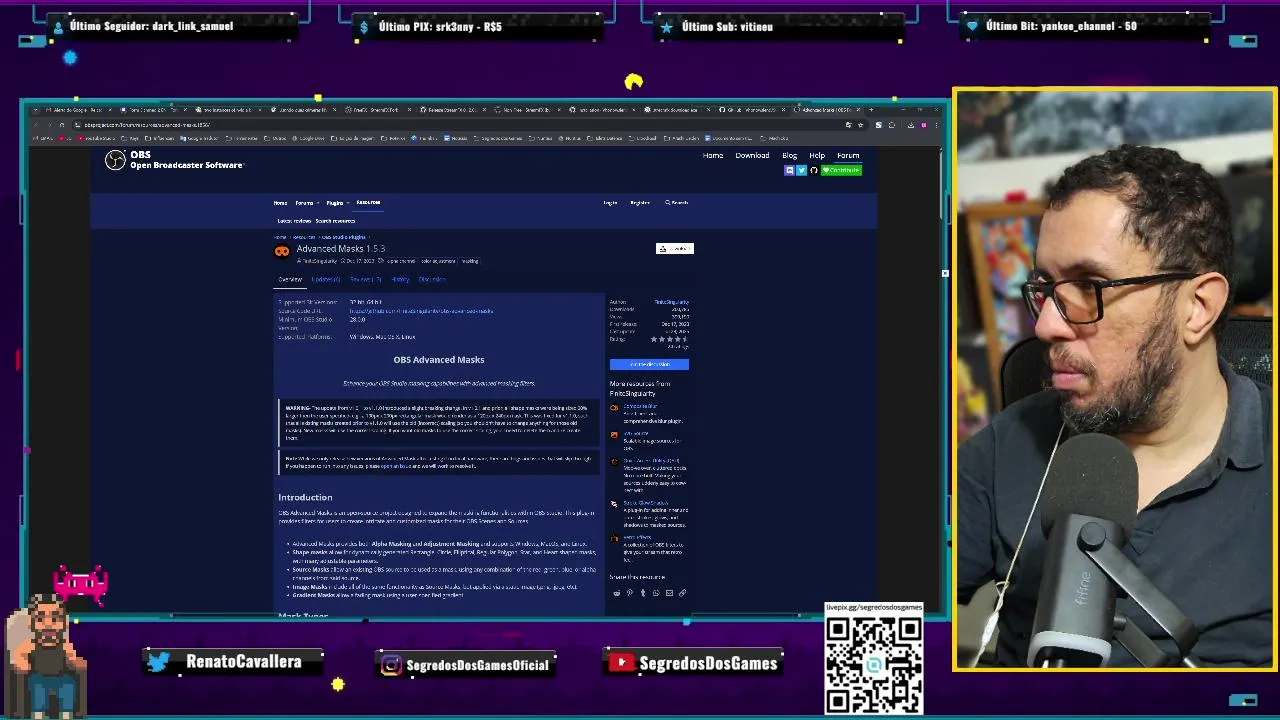Open Blog in OBS top menu
The image size is (1280, 720).
click(x=789, y=155)
